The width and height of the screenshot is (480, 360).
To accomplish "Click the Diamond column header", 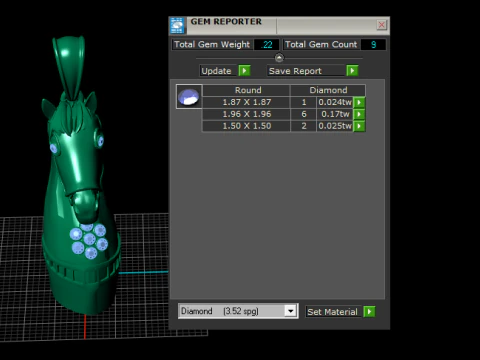I will (x=328, y=90).
